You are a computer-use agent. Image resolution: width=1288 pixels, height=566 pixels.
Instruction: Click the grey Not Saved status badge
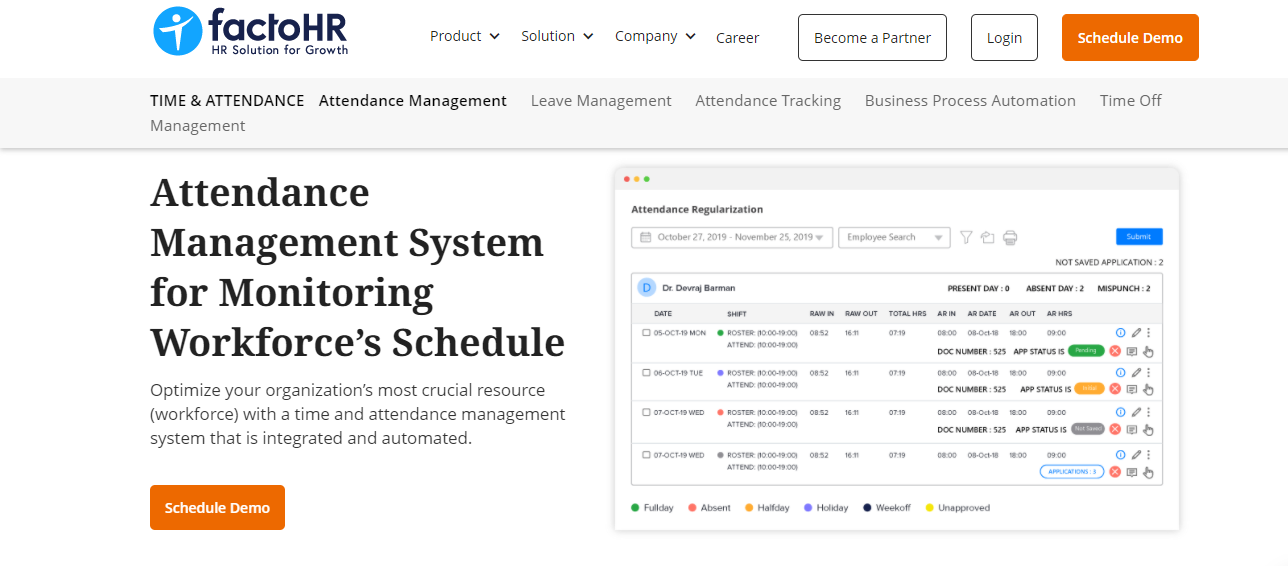[x=1087, y=429]
